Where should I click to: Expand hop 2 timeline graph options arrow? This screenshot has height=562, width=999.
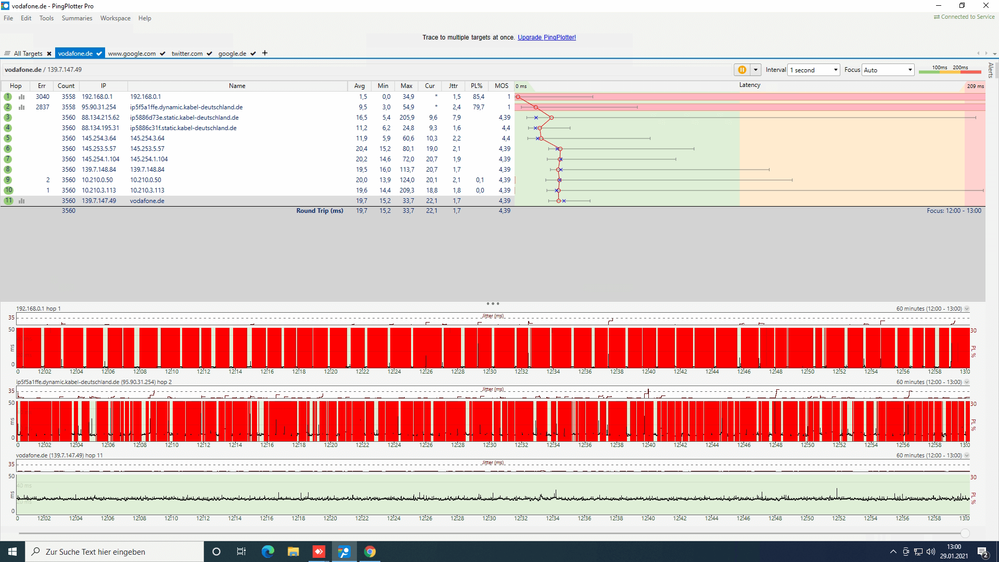(x=967, y=382)
